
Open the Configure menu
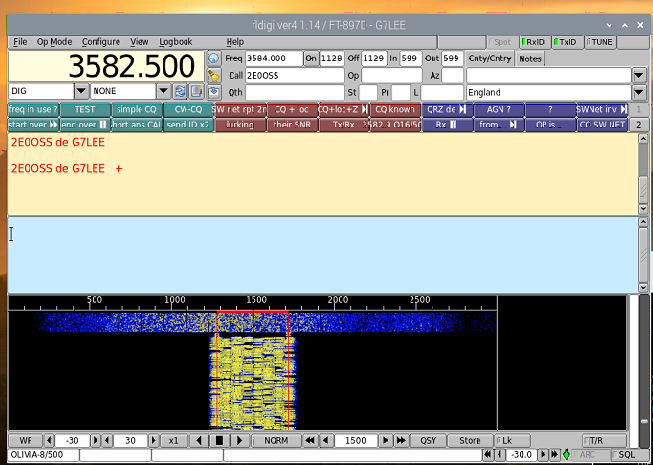point(100,42)
